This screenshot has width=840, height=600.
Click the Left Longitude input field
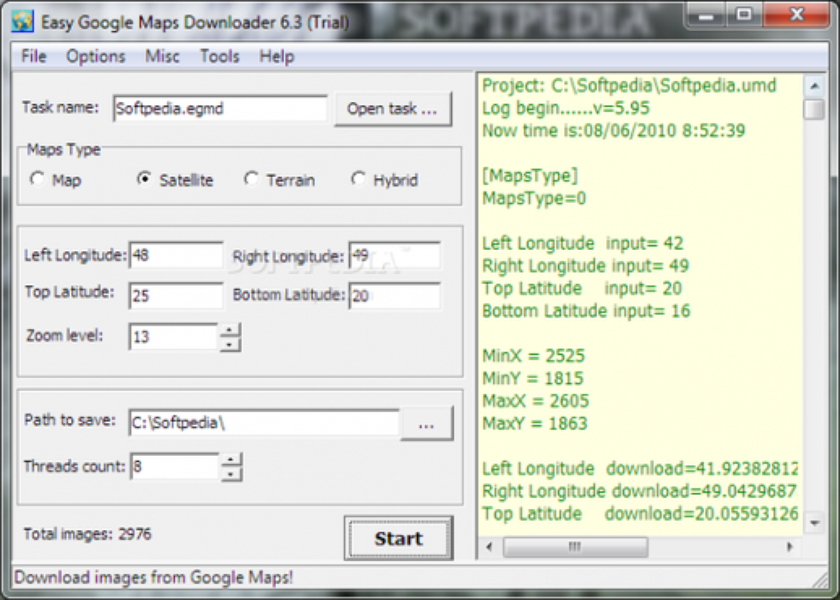click(175, 256)
